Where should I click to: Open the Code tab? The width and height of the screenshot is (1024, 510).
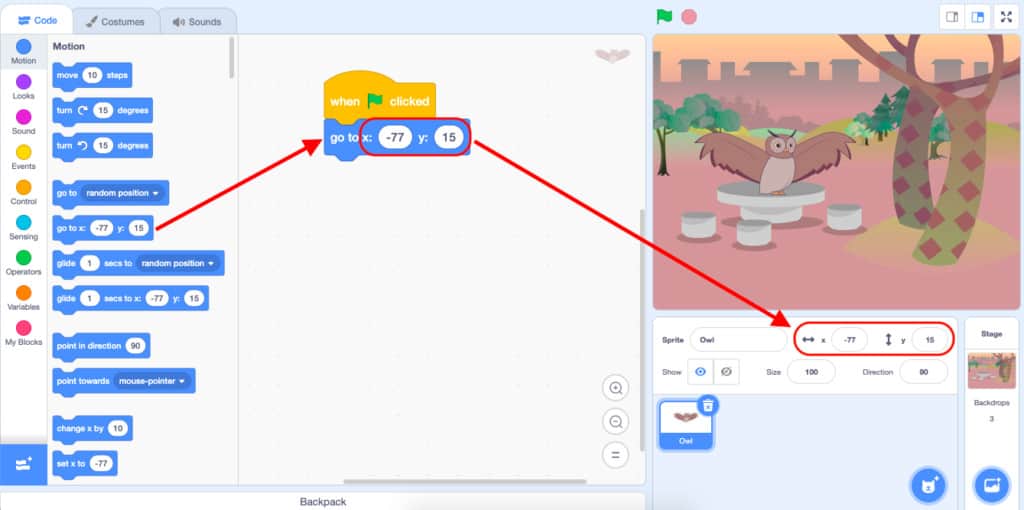click(x=37, y=20)
